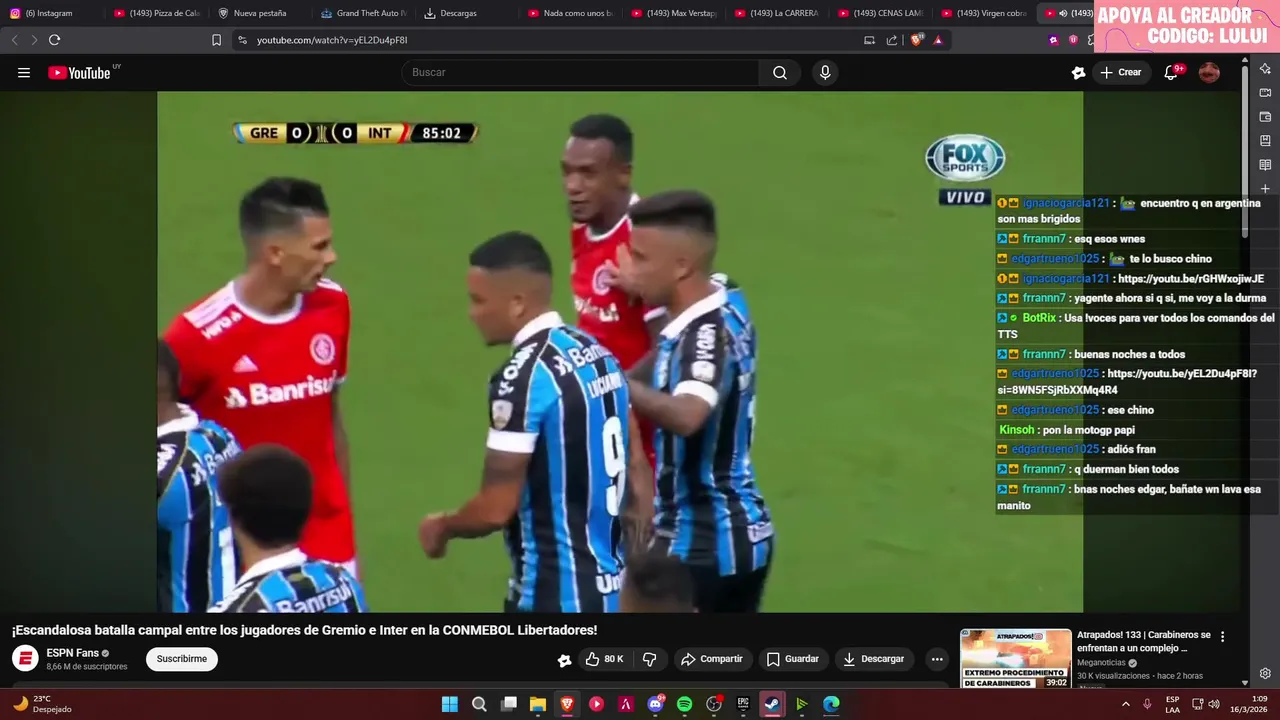Add new item with sidebar plus icon
This screenshot has width=1280, height=720.
pos(1265,188)
